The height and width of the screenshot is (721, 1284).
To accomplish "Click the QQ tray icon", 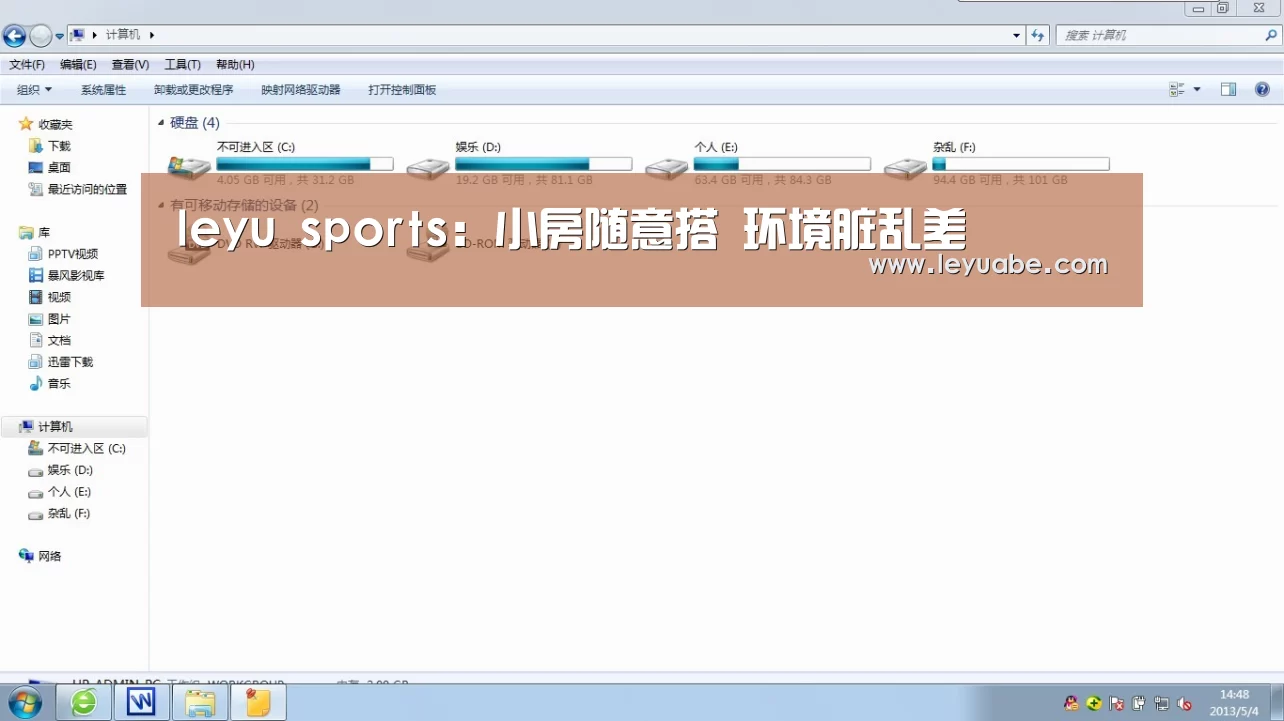I will pyautogui.click(x=1072, y=703).
